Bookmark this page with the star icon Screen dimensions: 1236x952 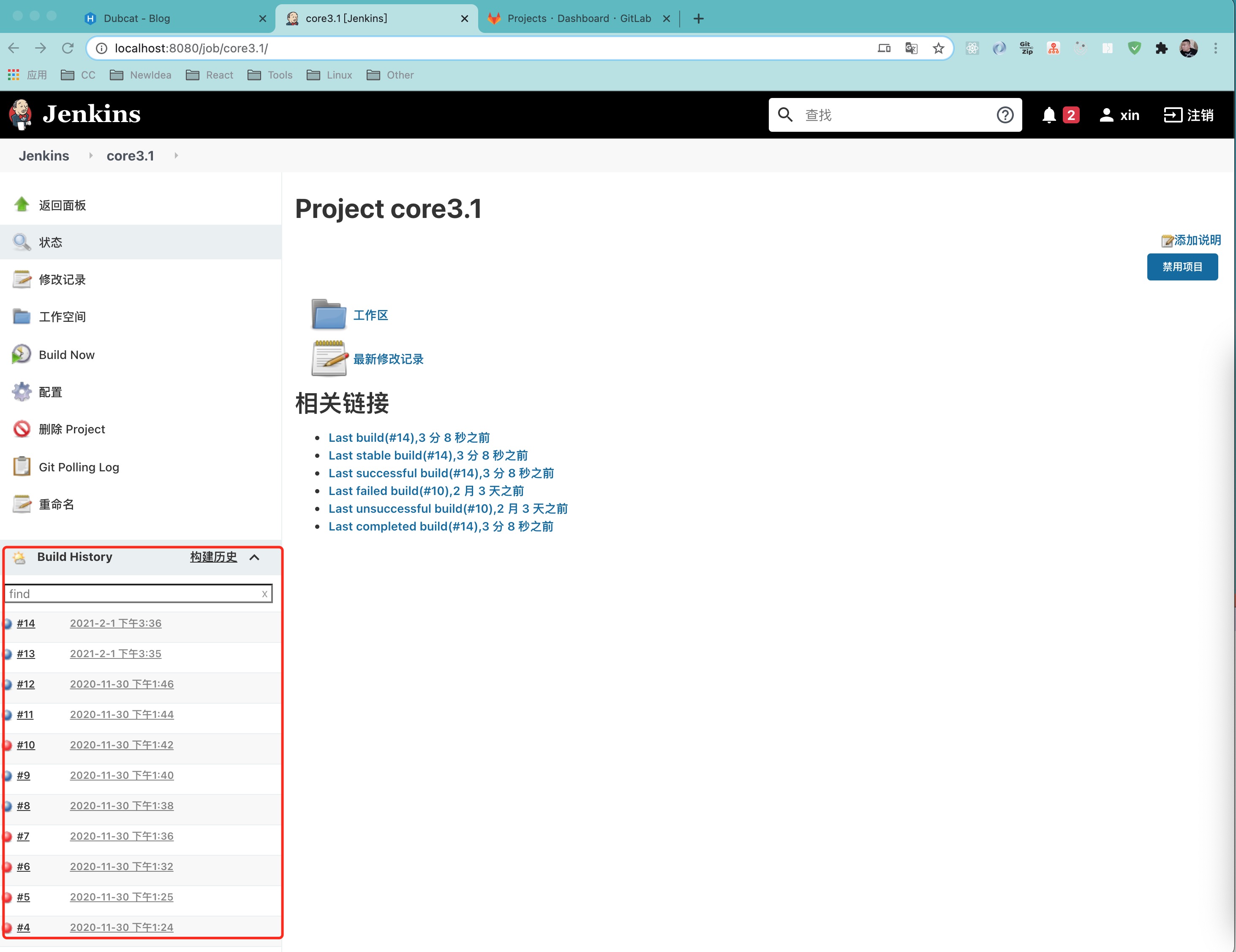pyautogui.click(x=938, y=48)
